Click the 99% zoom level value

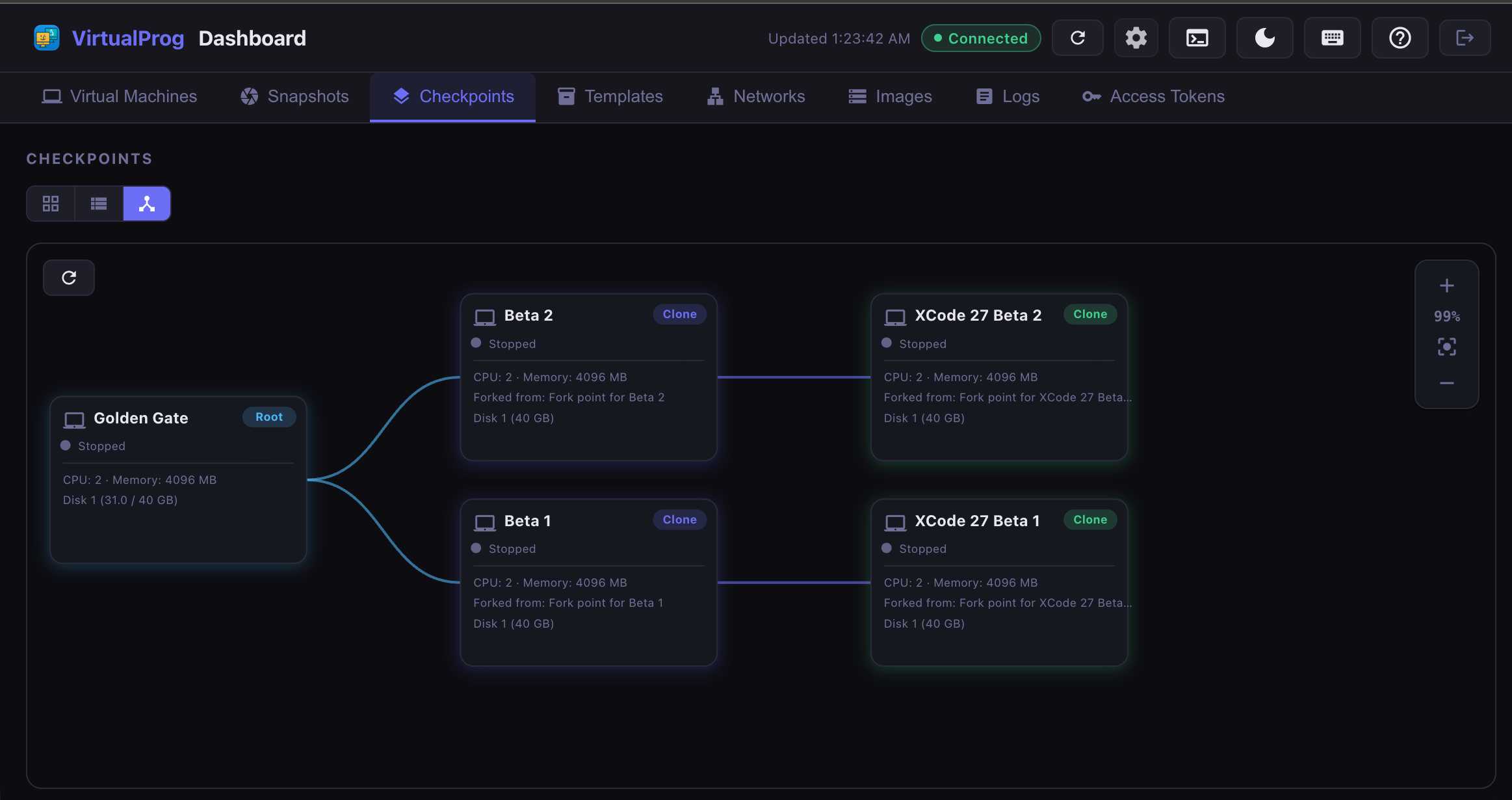[1447, 317]
